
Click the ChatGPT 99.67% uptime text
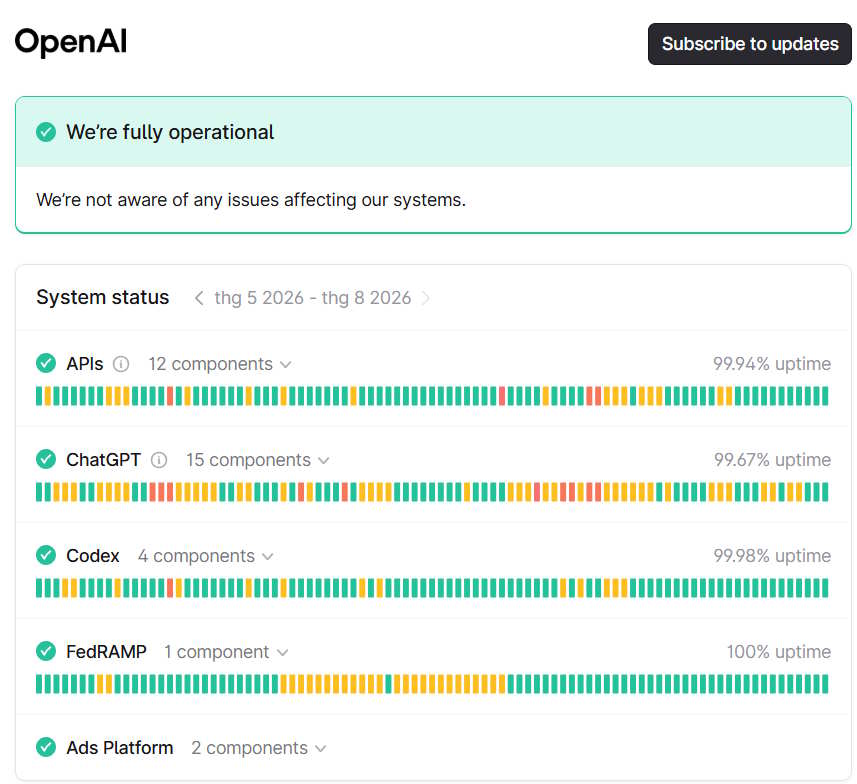772,460
